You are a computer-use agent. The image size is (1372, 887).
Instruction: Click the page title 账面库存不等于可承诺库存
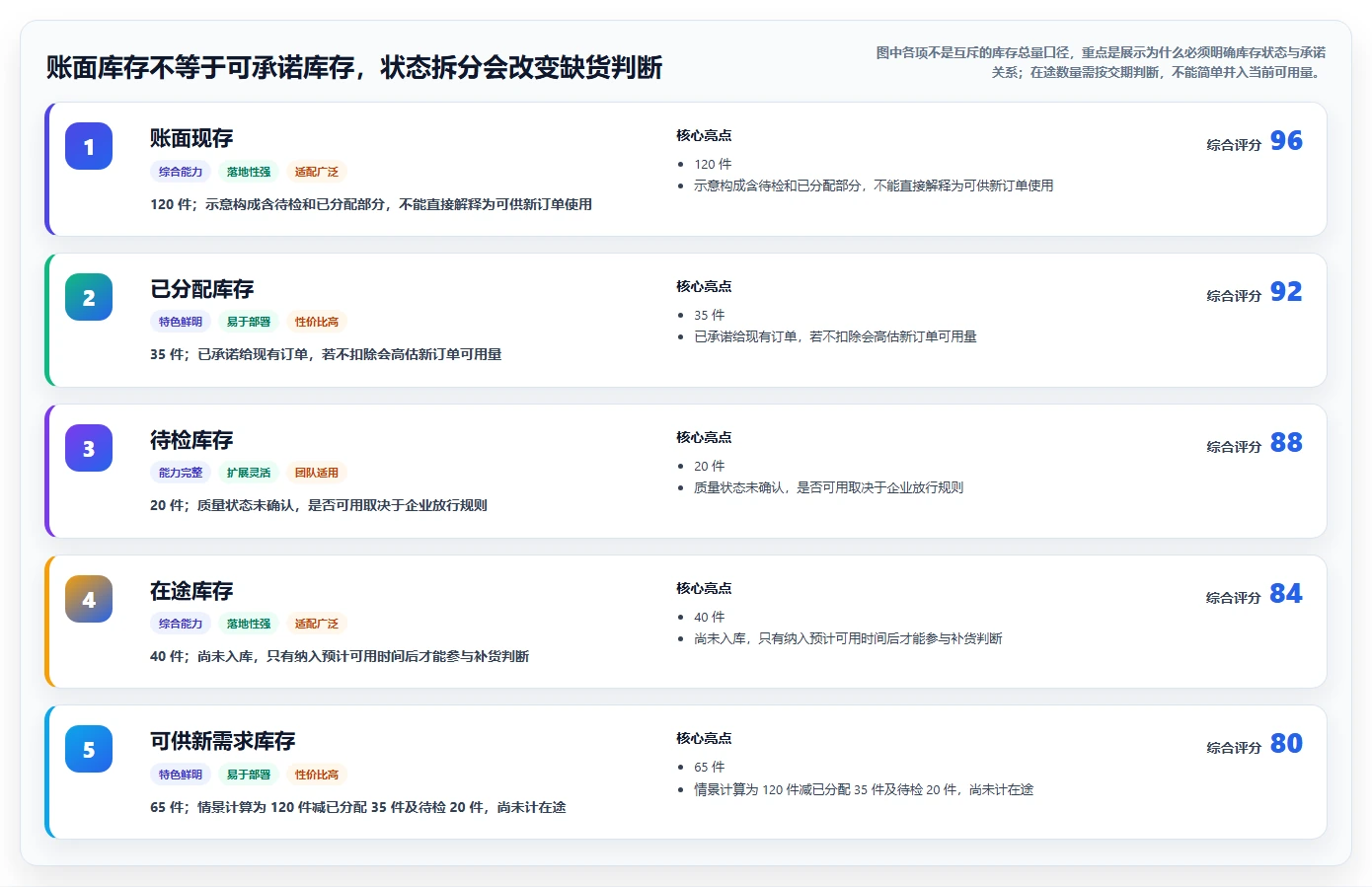coord(353,67)
